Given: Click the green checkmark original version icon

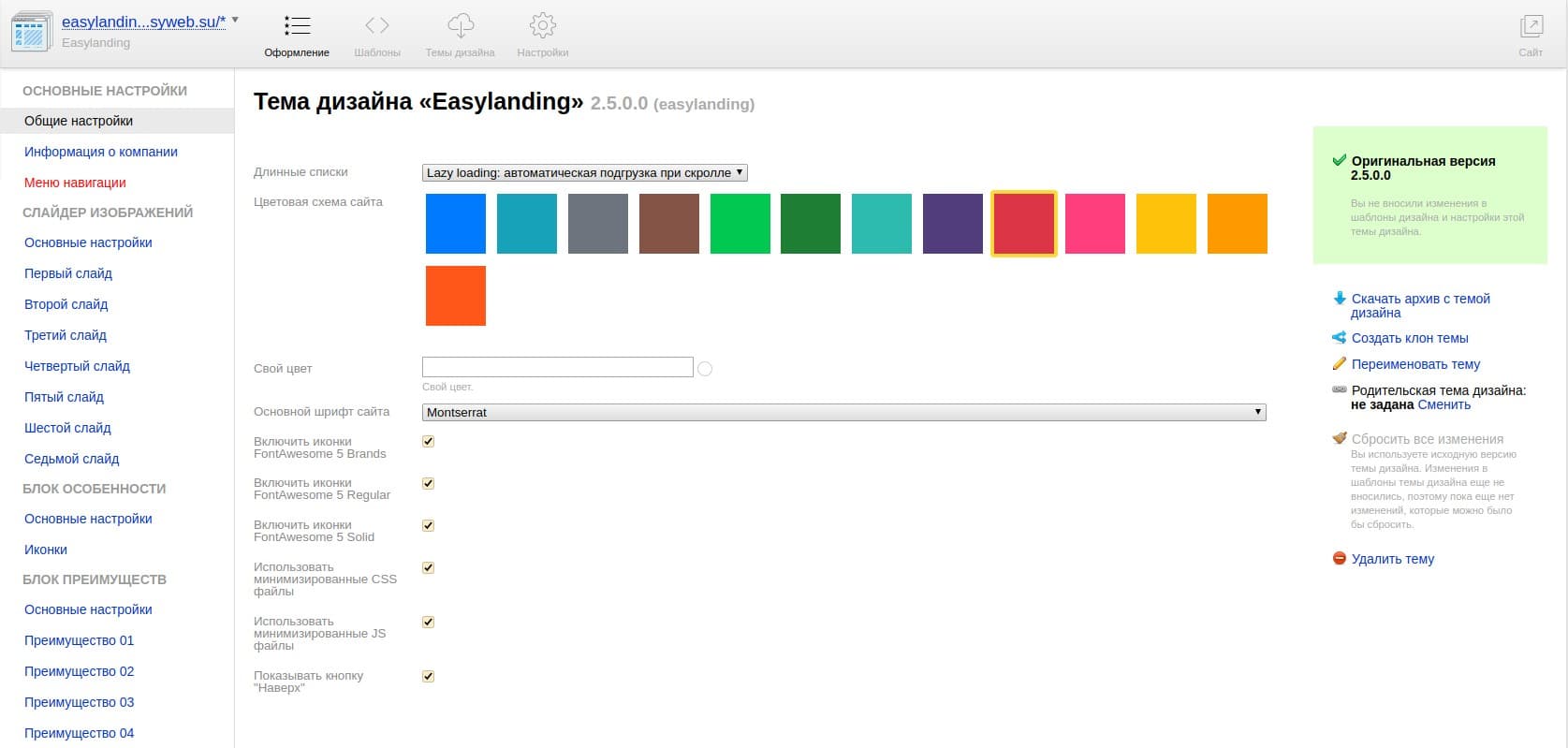Looking at the screenshot, I should click(1340, 160).
